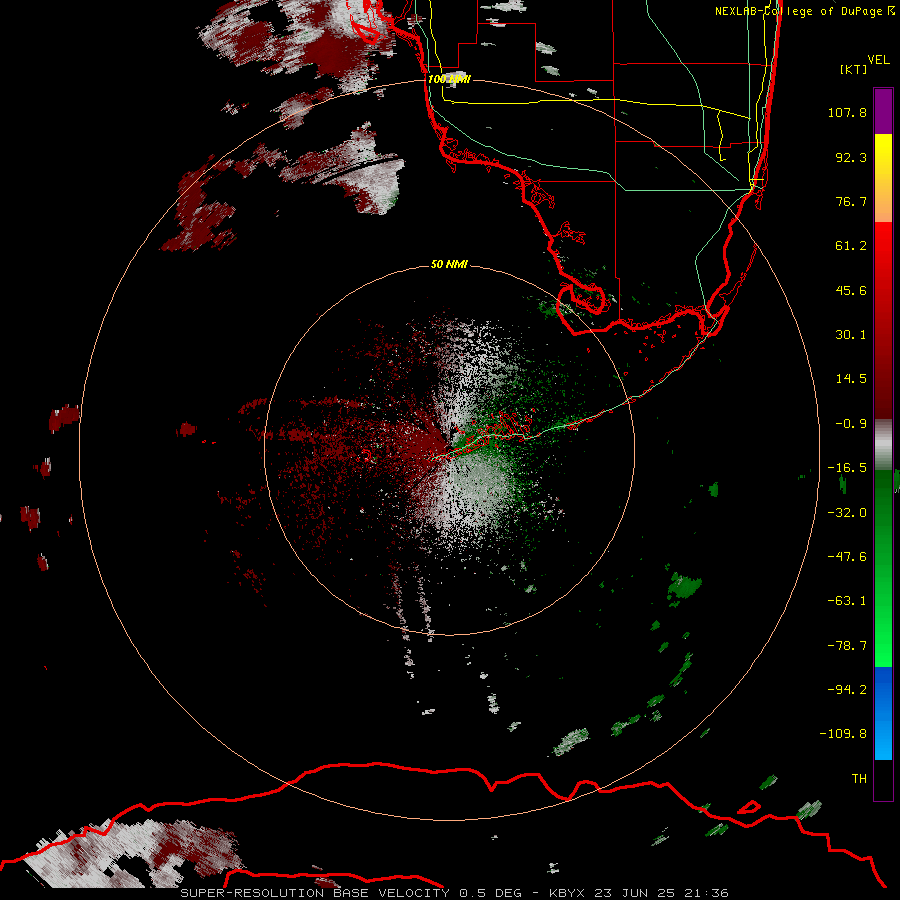Click the VEL legend title
The image size is (900, 900).
pos(878,60)
